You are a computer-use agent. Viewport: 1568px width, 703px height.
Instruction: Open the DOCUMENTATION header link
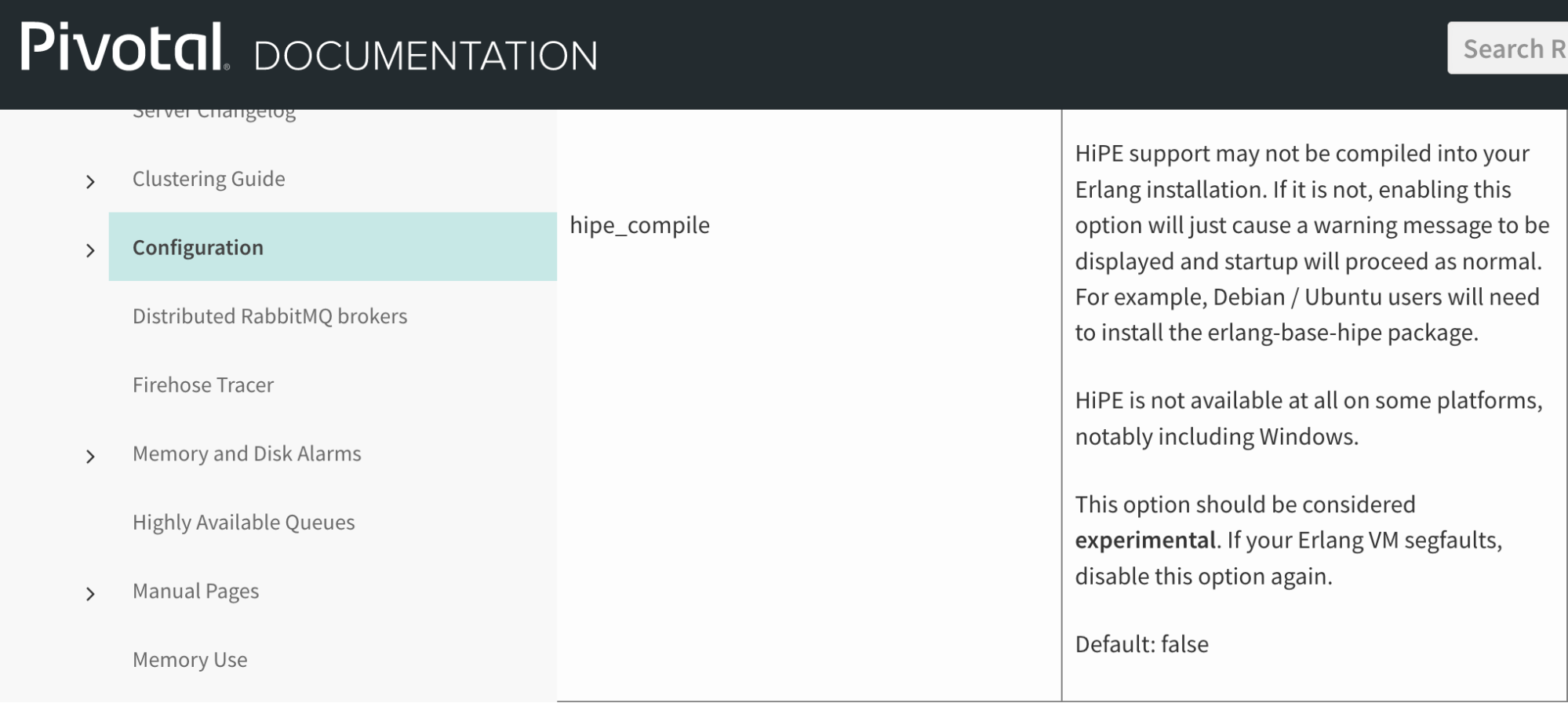(x=426, y=56)
